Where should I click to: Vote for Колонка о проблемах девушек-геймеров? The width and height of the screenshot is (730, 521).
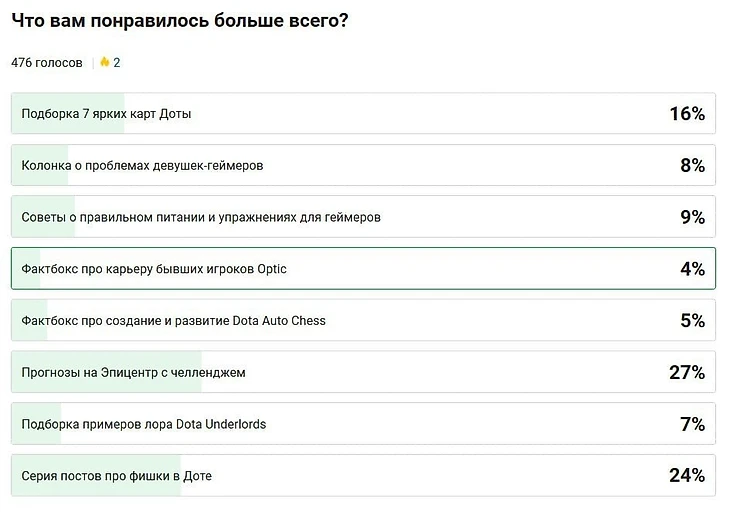click(142, 165)
